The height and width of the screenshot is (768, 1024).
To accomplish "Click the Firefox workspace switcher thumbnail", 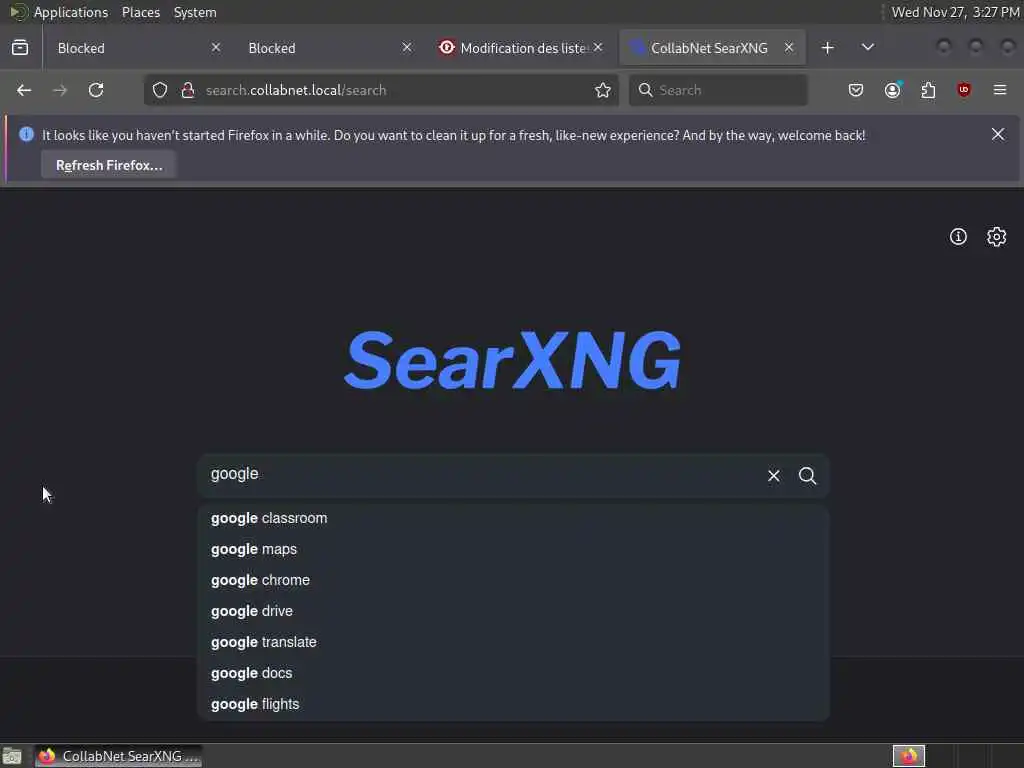I will coord(909,756).
